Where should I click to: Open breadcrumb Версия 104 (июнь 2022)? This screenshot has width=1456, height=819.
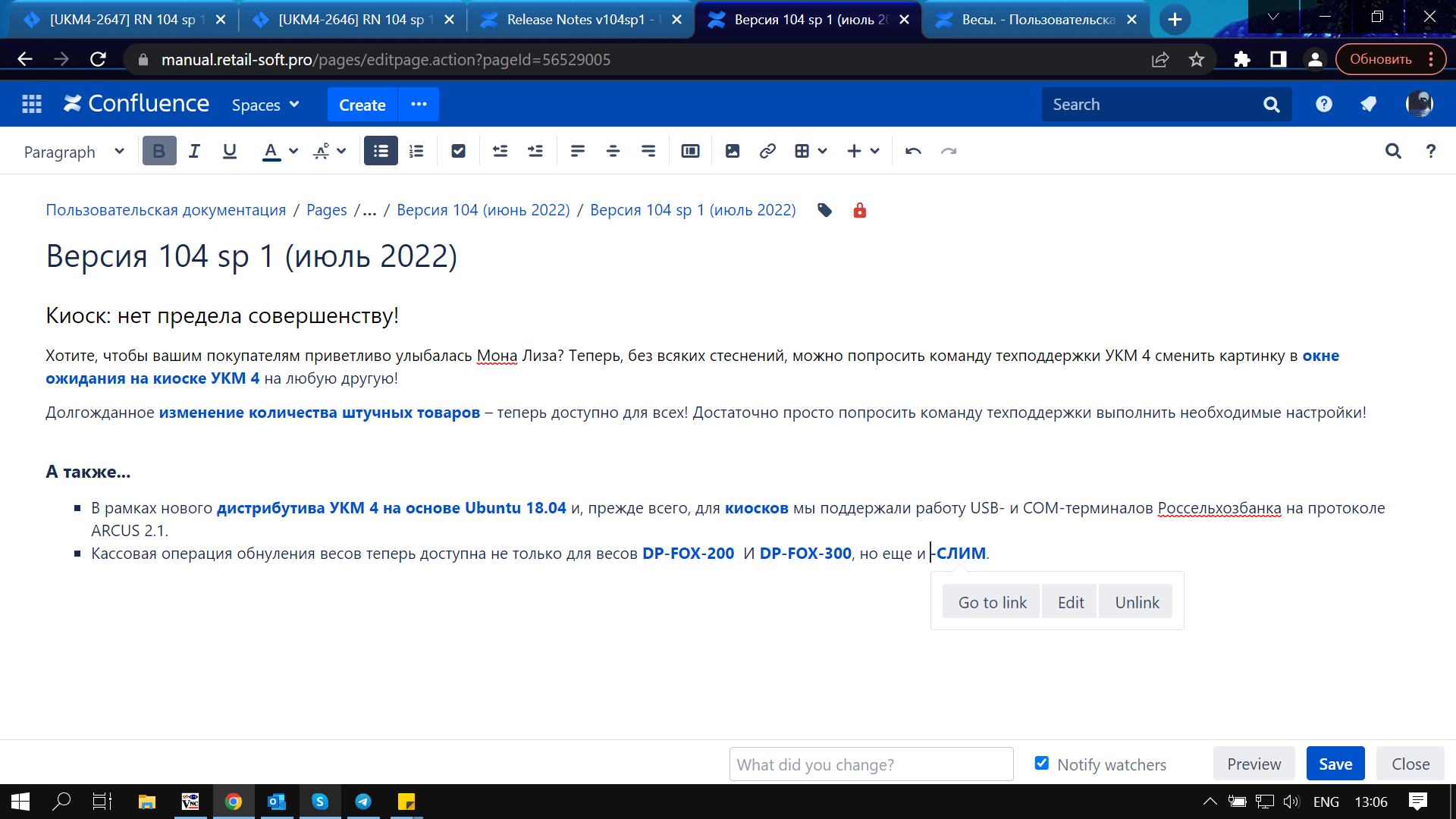[x=483, y=210]
